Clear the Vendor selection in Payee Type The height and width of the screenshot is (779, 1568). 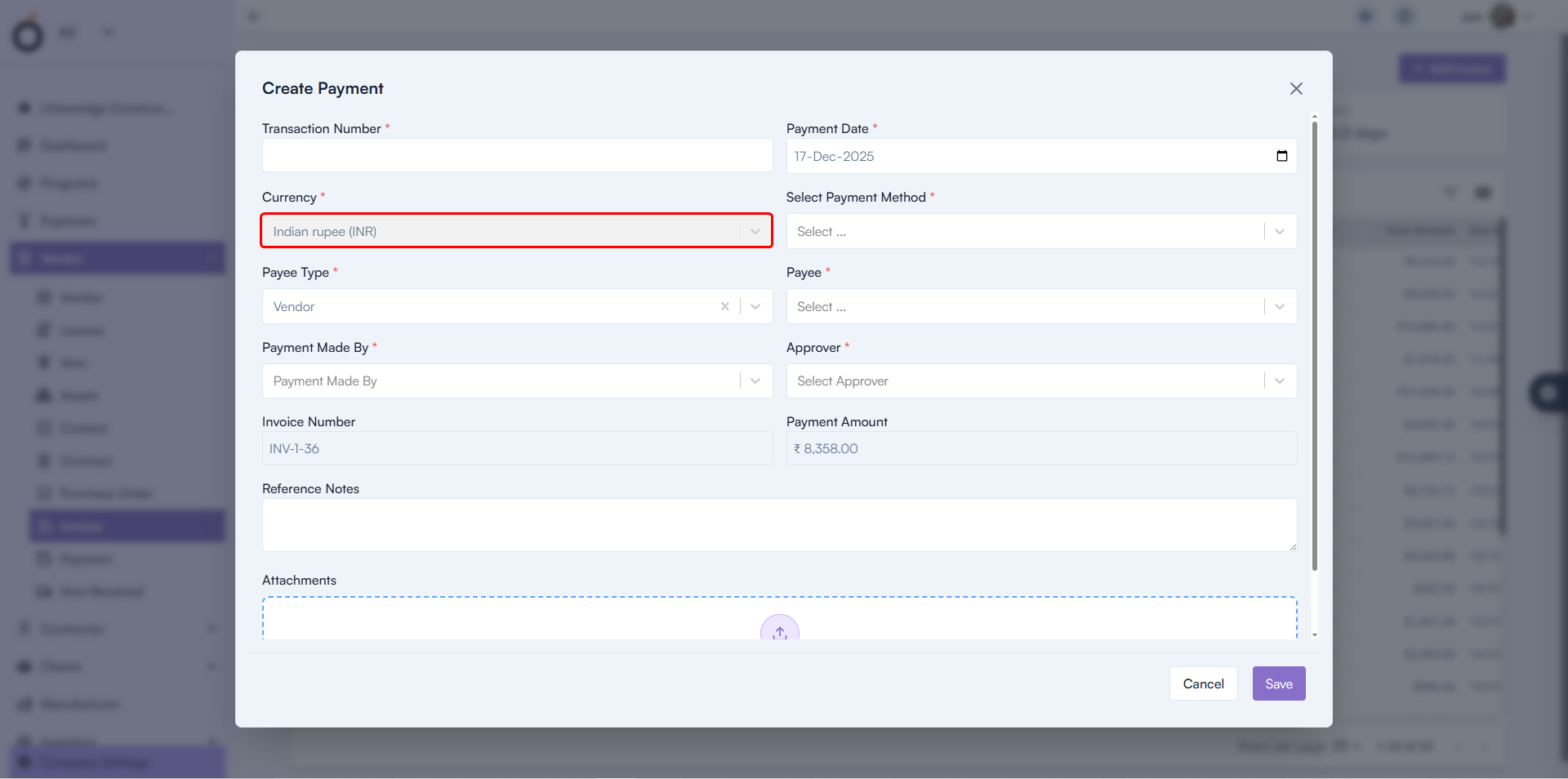[725, 306]
